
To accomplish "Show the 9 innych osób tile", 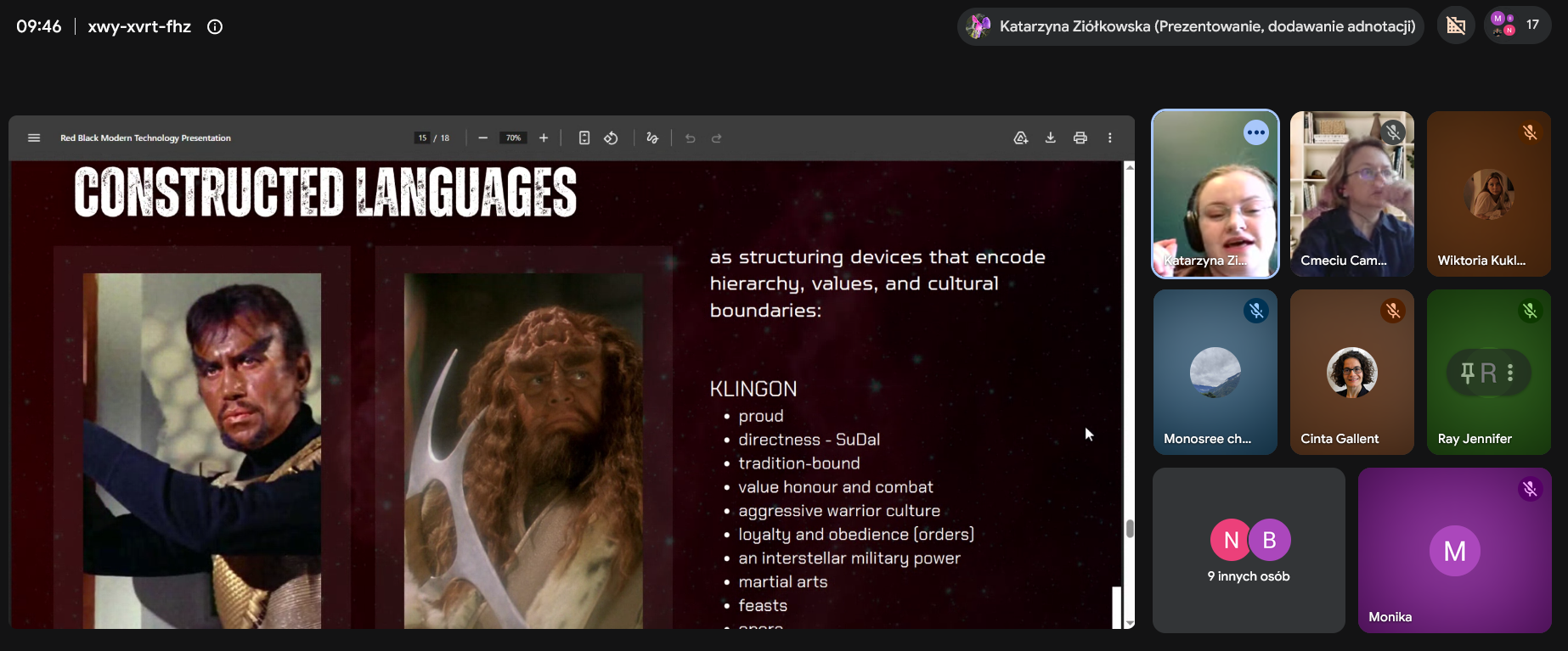I will pyautogui.click(x=1249, y=550).
